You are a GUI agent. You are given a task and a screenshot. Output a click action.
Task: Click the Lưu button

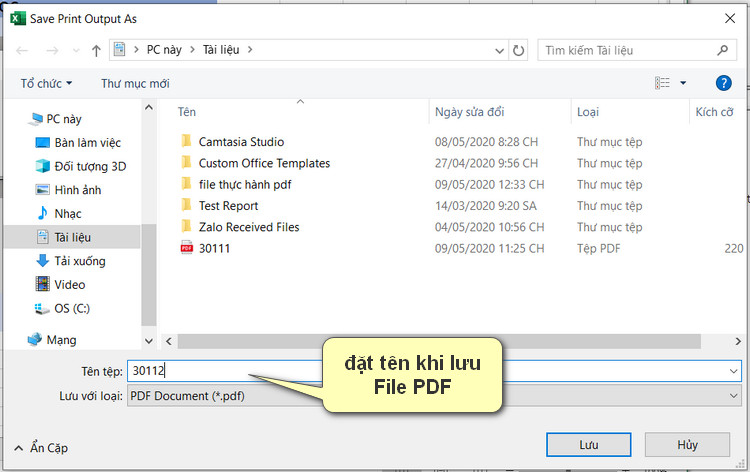(x=589, y=444)
